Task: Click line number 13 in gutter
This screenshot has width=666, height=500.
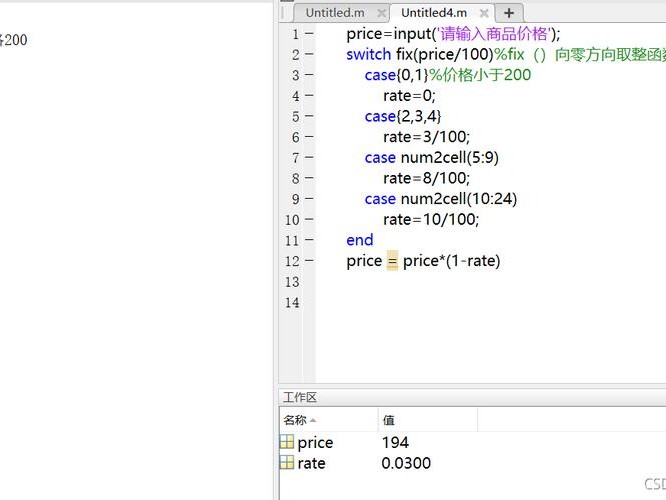Action: tap(292, 282)
